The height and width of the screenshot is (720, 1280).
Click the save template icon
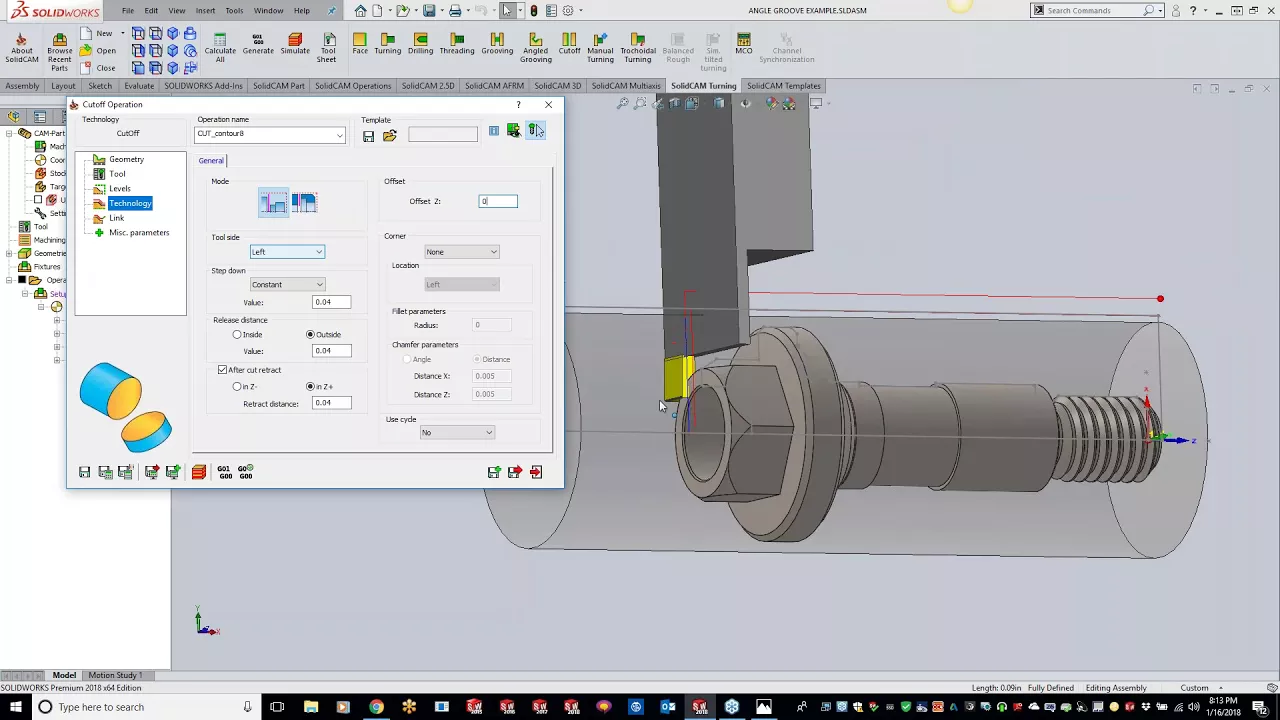pyautogui.click(x=368, y=136)
